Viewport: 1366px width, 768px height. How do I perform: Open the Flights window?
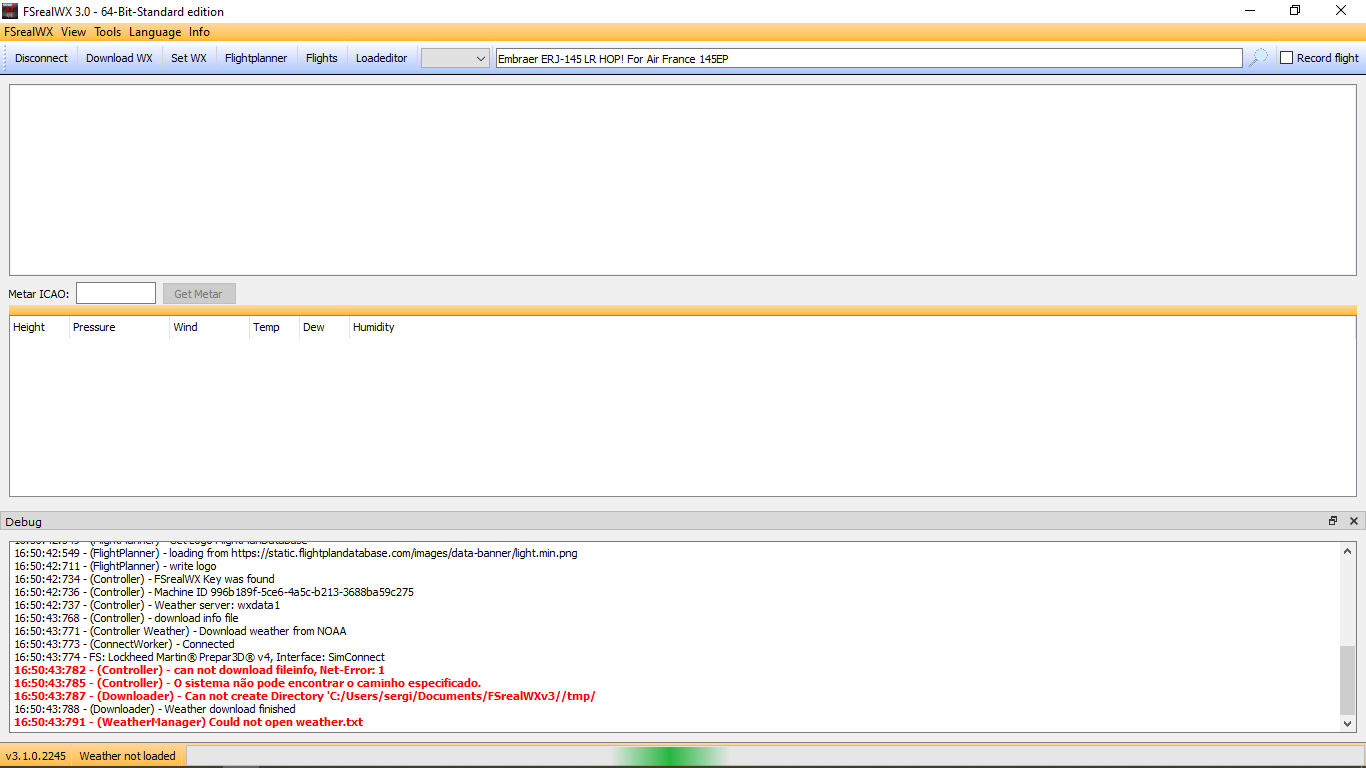coord(322,58)
